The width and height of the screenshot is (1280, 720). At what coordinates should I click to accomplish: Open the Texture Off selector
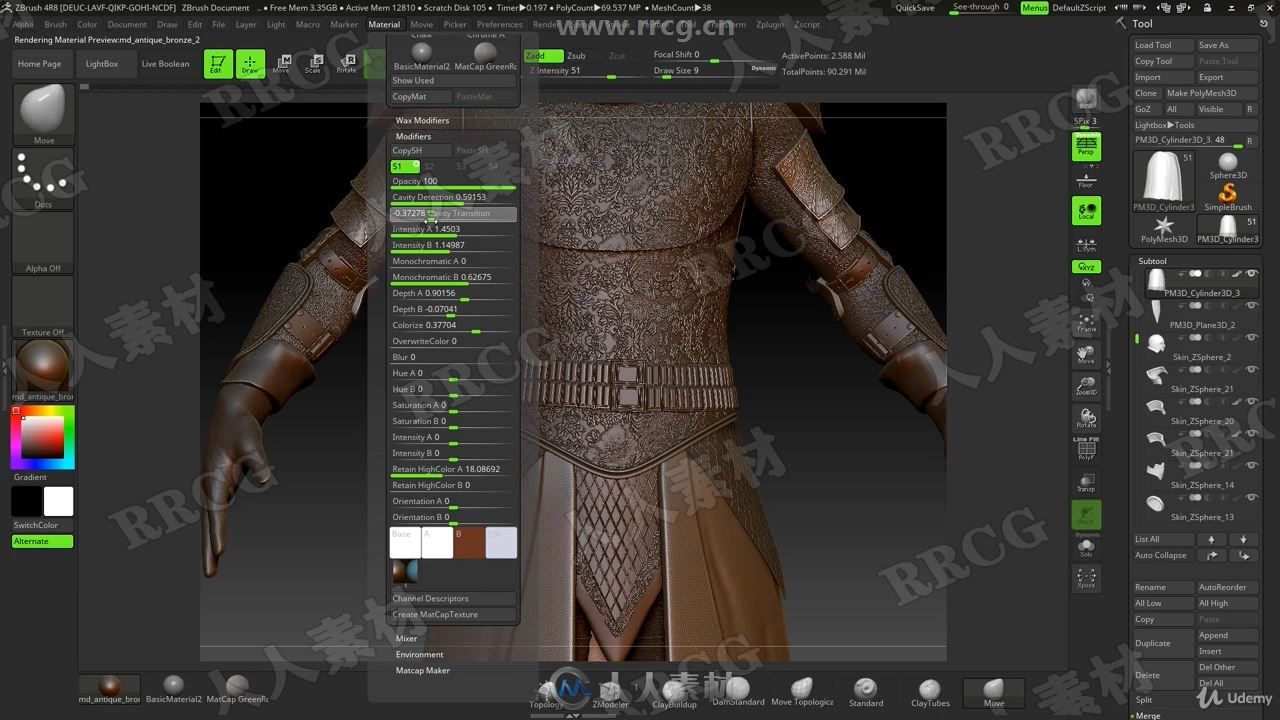(43, 307)
